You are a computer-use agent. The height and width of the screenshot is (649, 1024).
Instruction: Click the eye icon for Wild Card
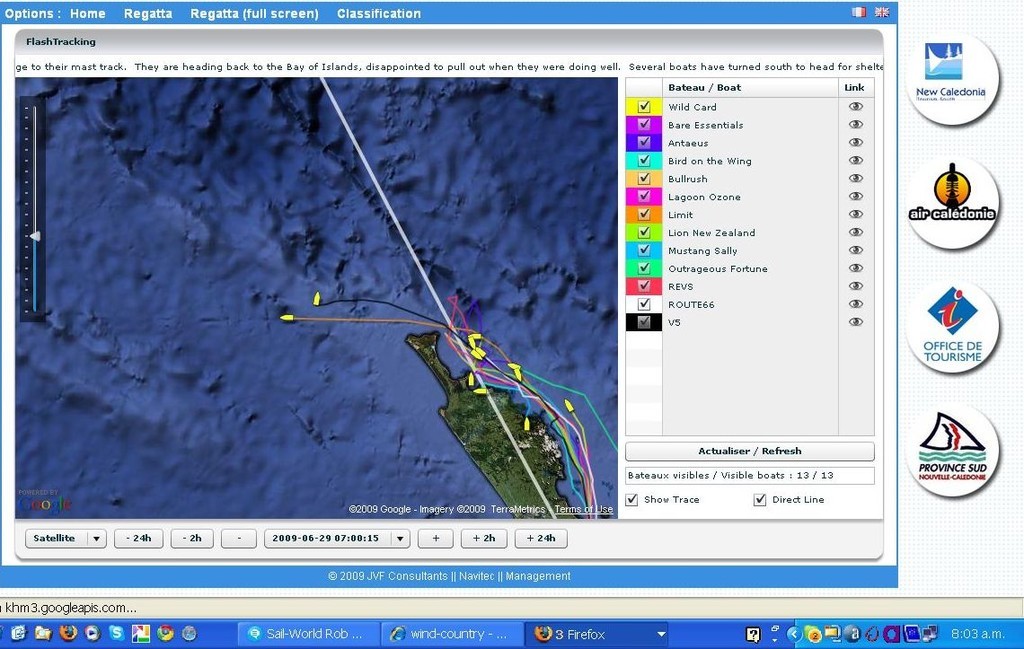(856, 106)
